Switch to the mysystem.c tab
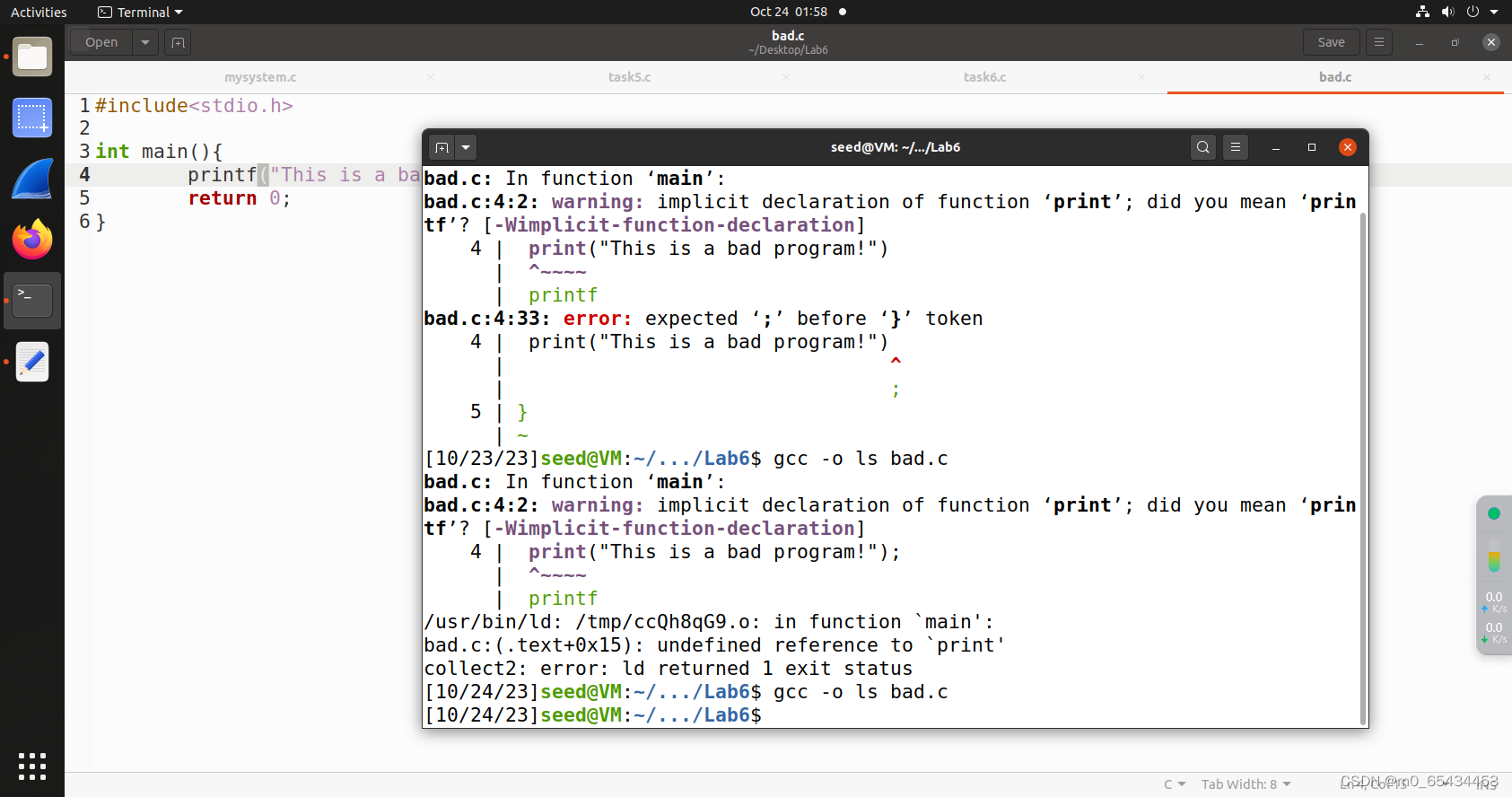Image resolution: width=1512 pixels, height=797 pixels. [x=260, y=77]
